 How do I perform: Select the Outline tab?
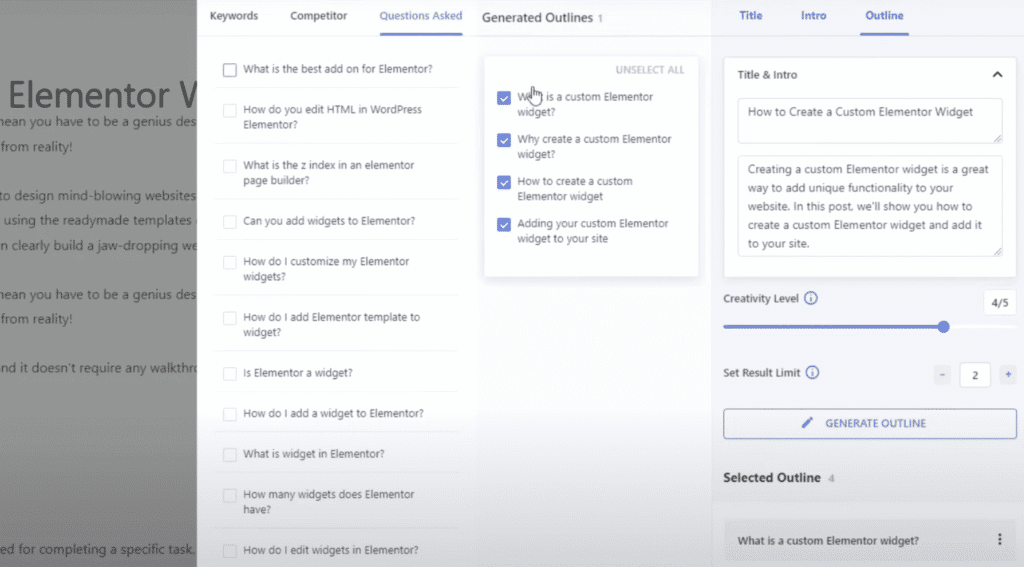click(884, 16)
